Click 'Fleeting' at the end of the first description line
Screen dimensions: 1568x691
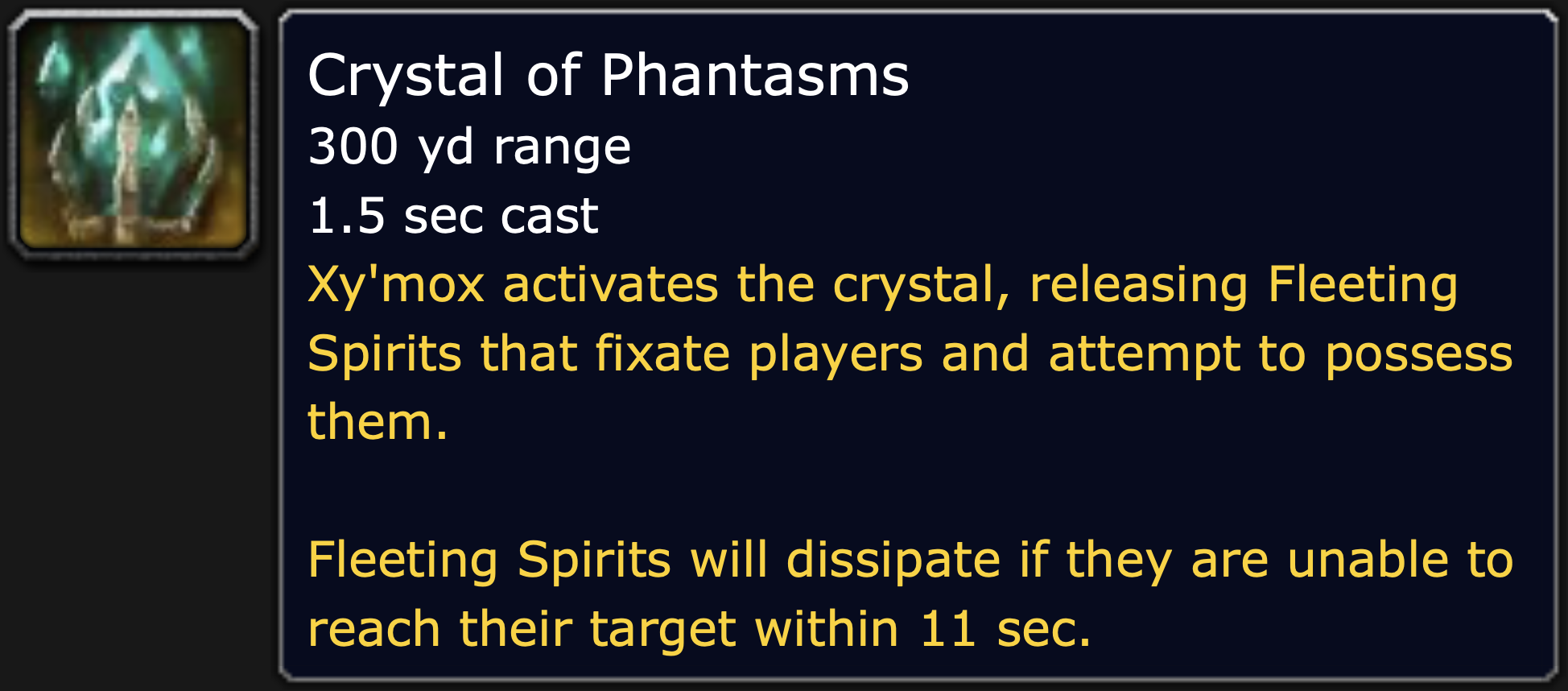[x=1362, y=285]
